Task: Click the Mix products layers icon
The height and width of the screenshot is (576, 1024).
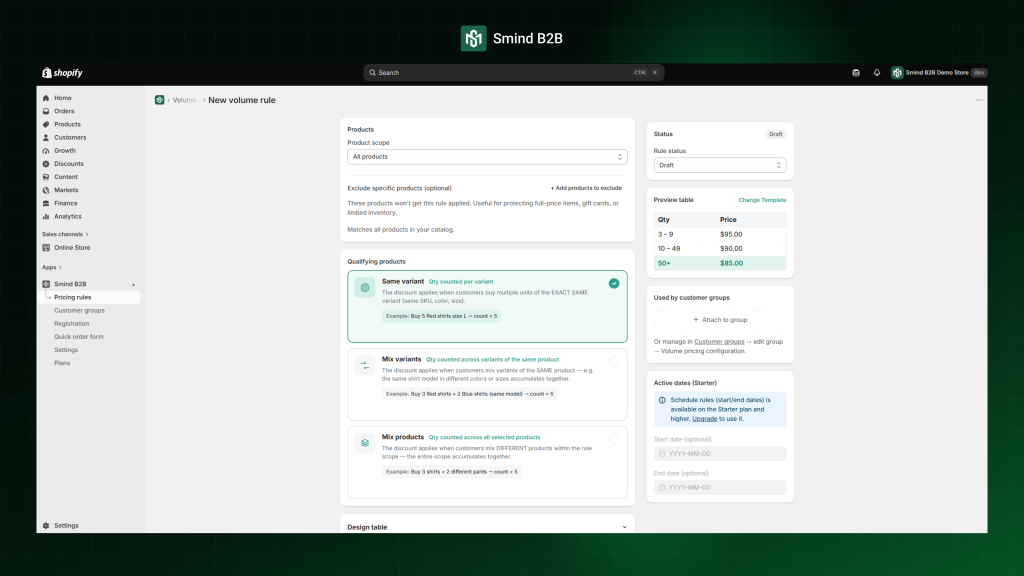Action: tap(364, 443)
